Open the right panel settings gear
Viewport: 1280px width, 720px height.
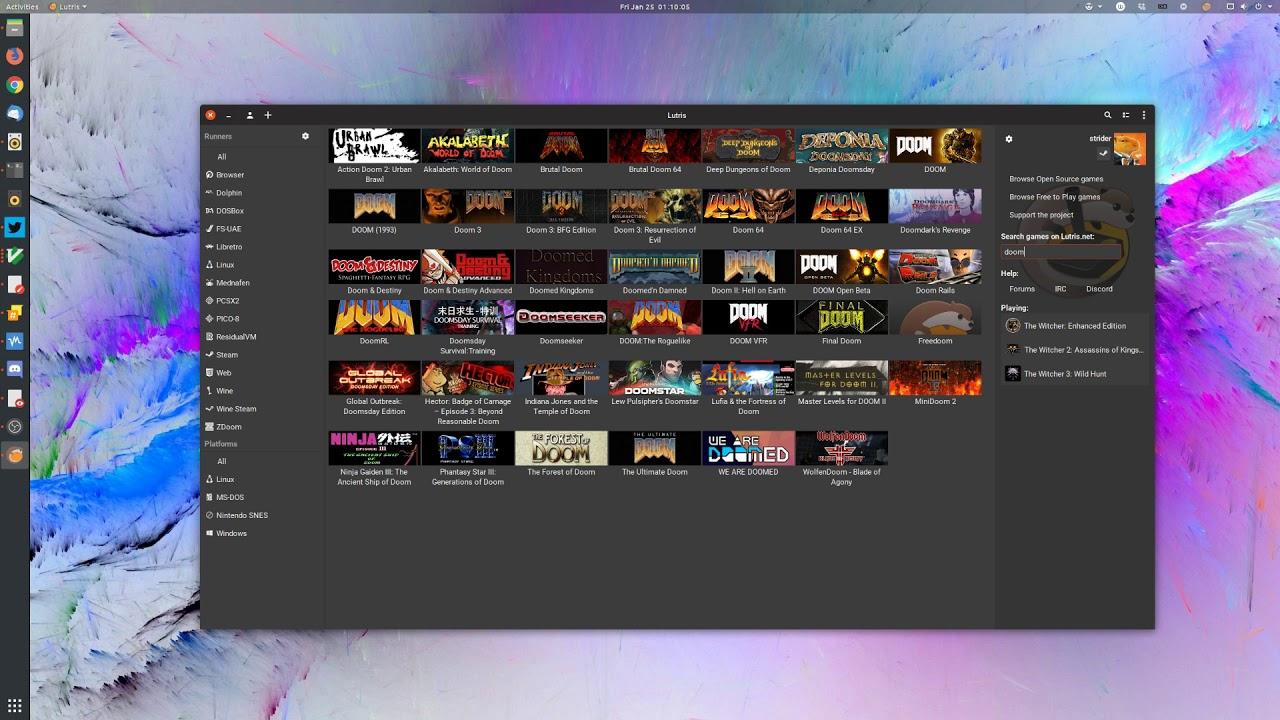click(x=1009, y=139)
